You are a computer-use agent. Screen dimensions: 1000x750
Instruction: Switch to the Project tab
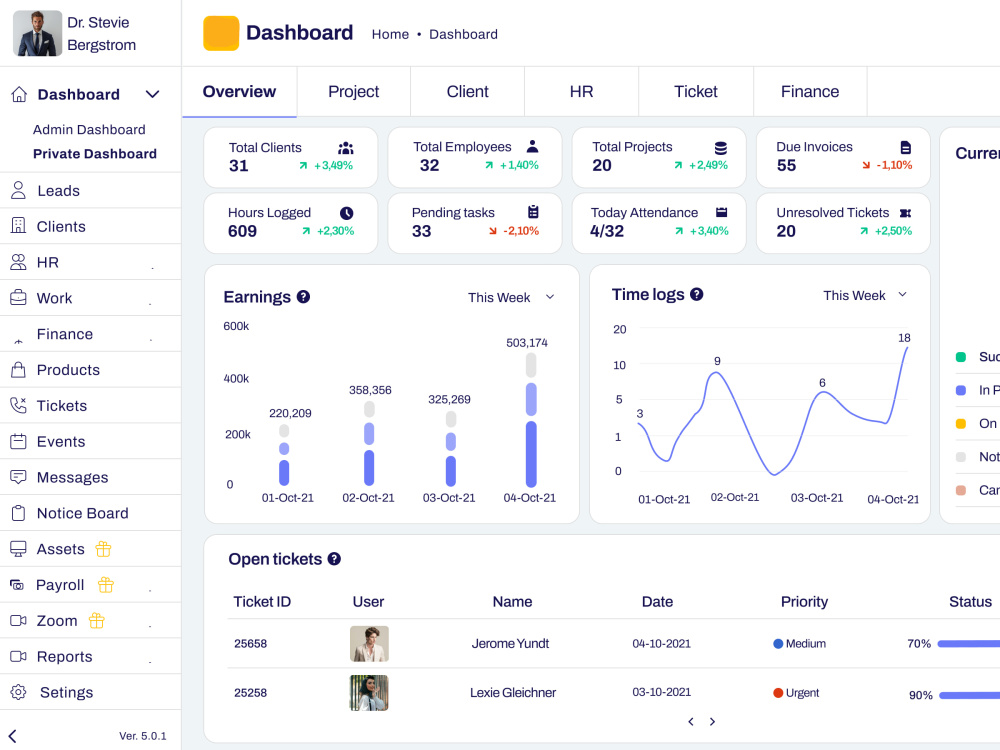click(x=353, y=92)
